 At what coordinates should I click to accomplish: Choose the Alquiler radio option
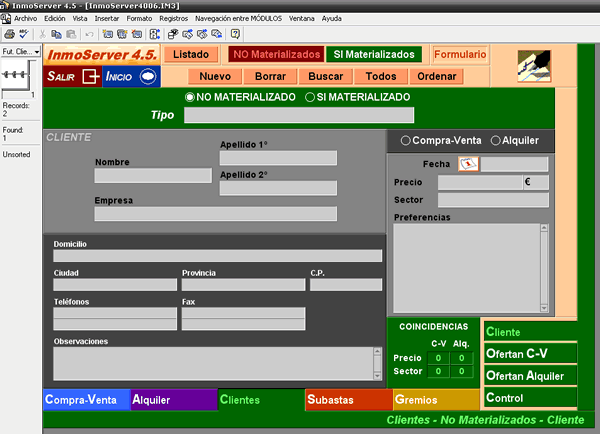tap(496, 140)
